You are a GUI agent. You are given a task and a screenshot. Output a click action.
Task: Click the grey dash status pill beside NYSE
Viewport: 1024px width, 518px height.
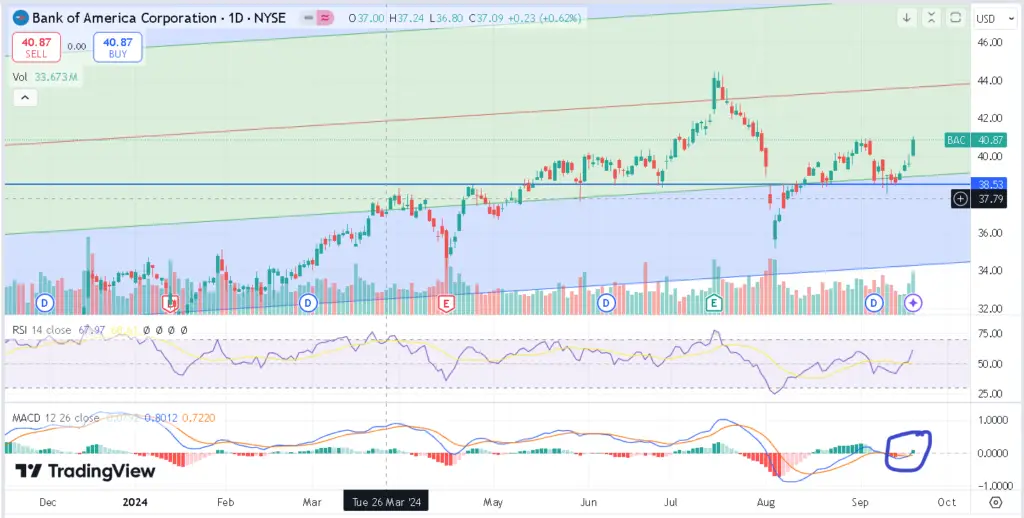pos(307,18)
